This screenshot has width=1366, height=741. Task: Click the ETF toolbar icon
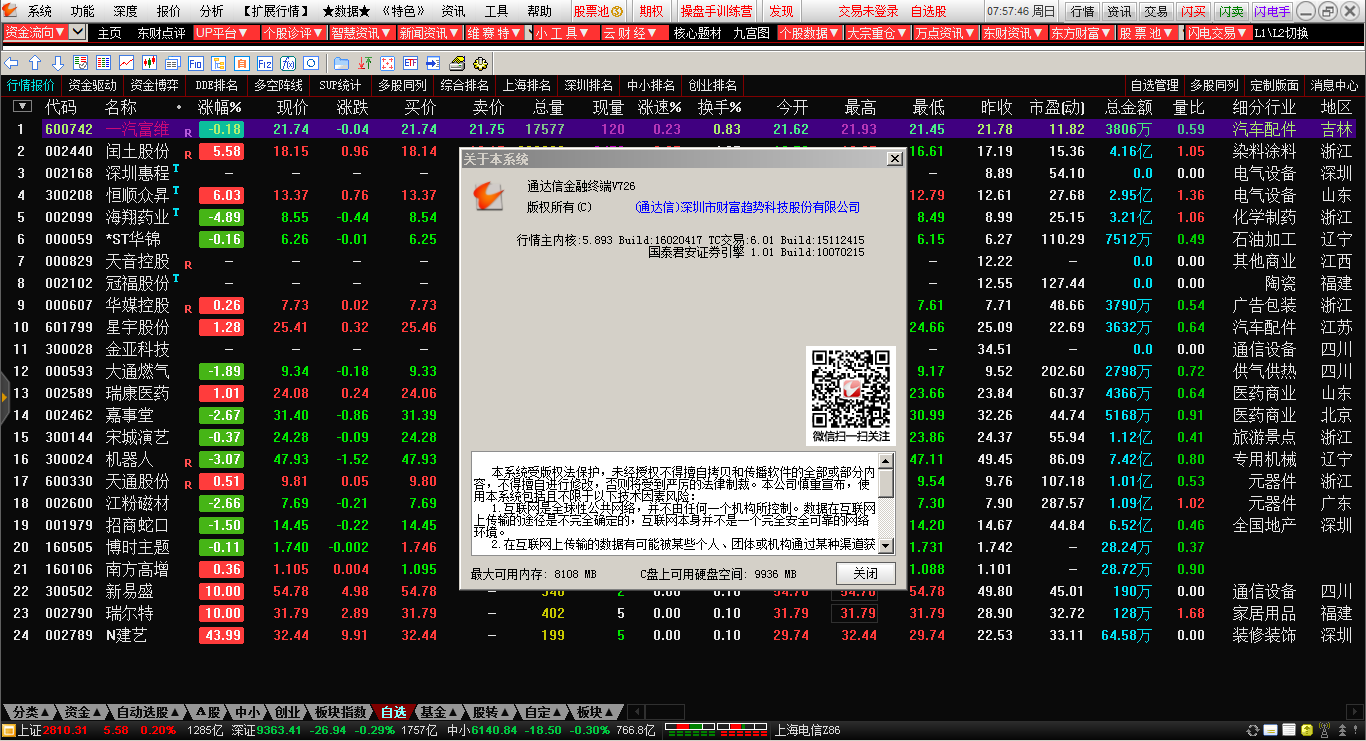coord(410,63)
